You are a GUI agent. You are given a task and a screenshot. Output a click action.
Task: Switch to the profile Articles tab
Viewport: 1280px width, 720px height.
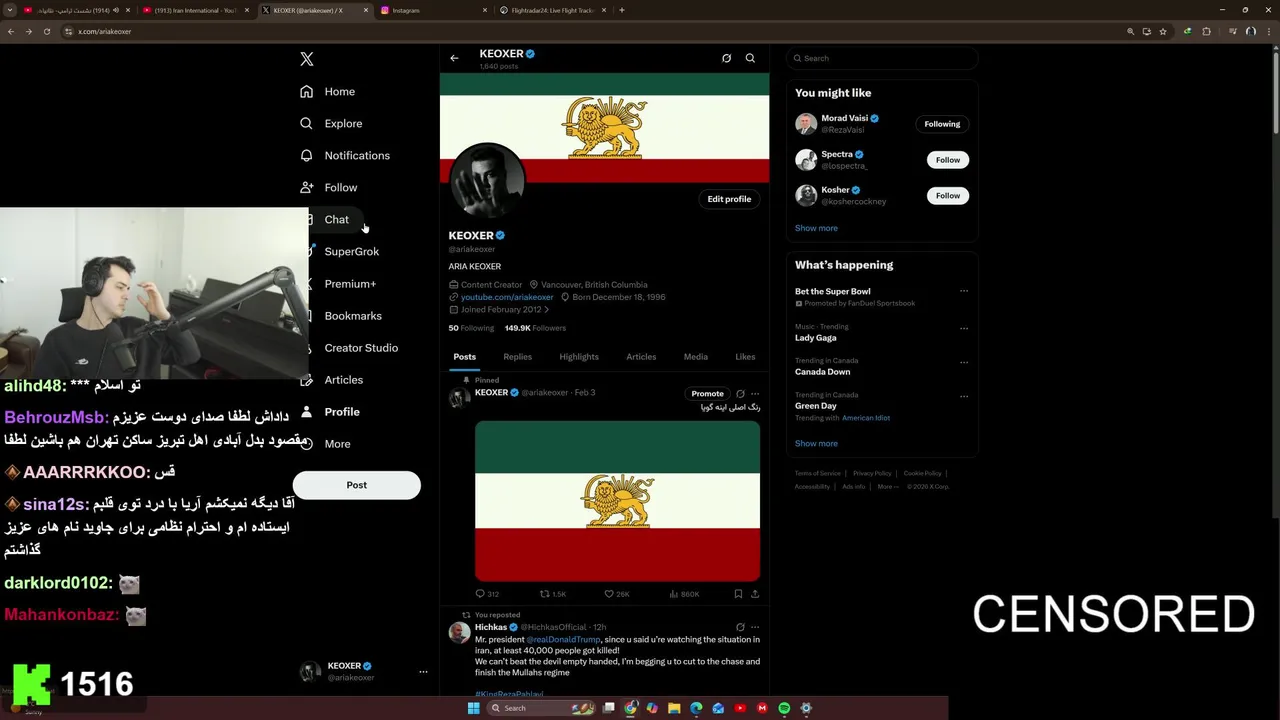pos(641,357)
